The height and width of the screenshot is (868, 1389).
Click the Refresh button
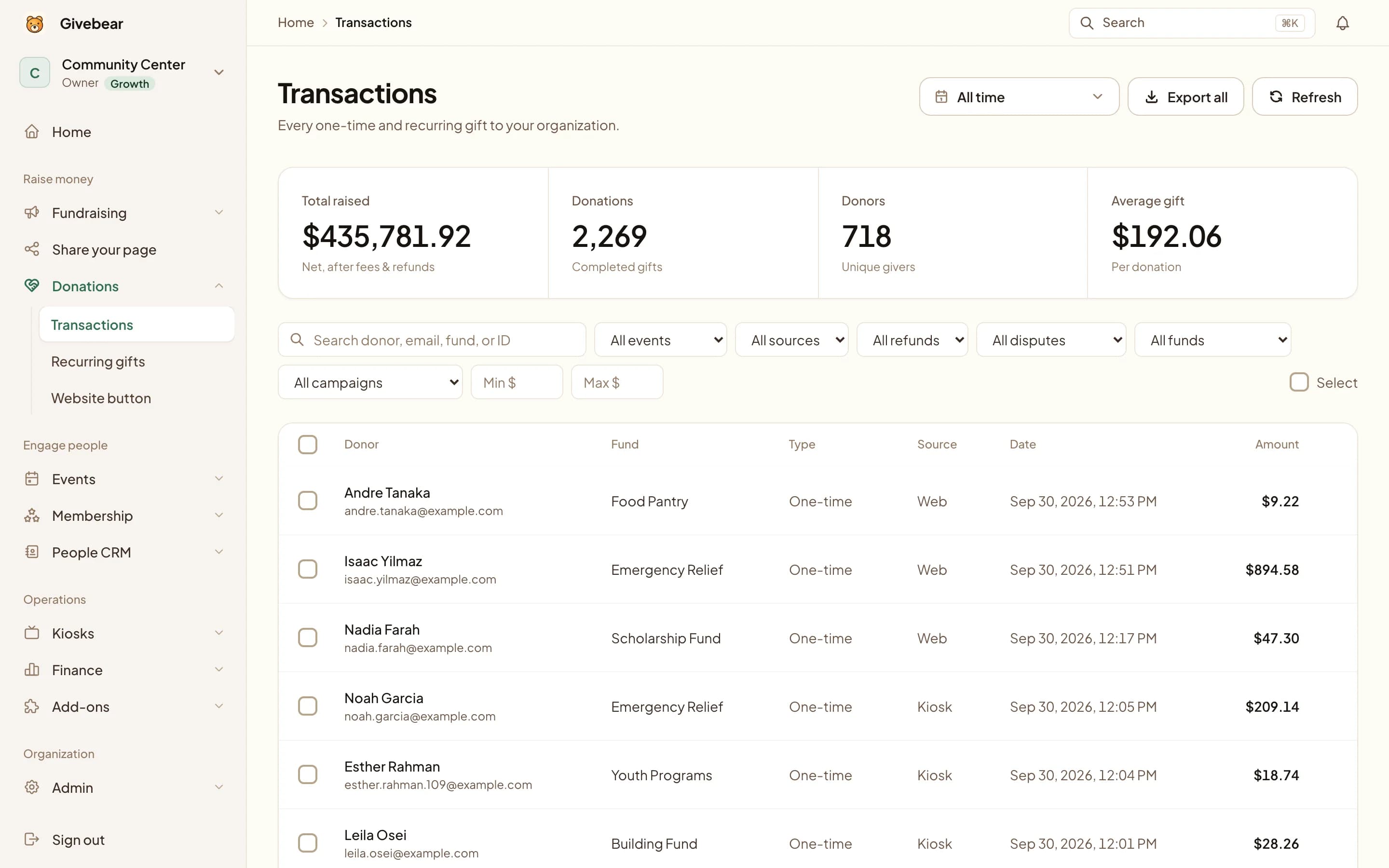point(1305,96)
